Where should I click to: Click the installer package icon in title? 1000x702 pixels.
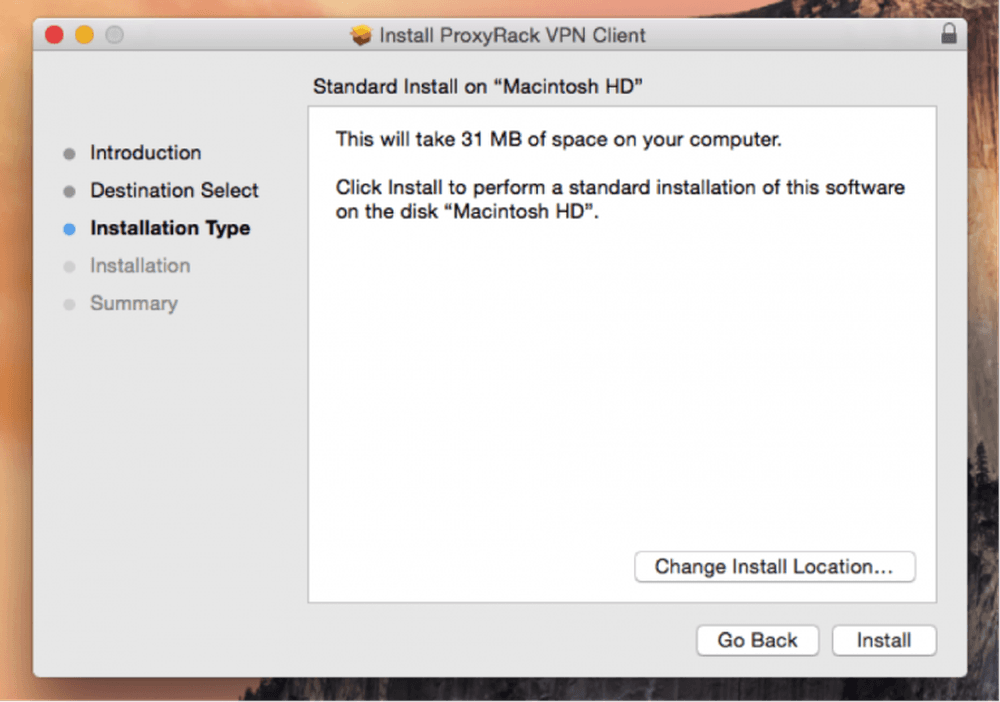(x=361, y=35)
